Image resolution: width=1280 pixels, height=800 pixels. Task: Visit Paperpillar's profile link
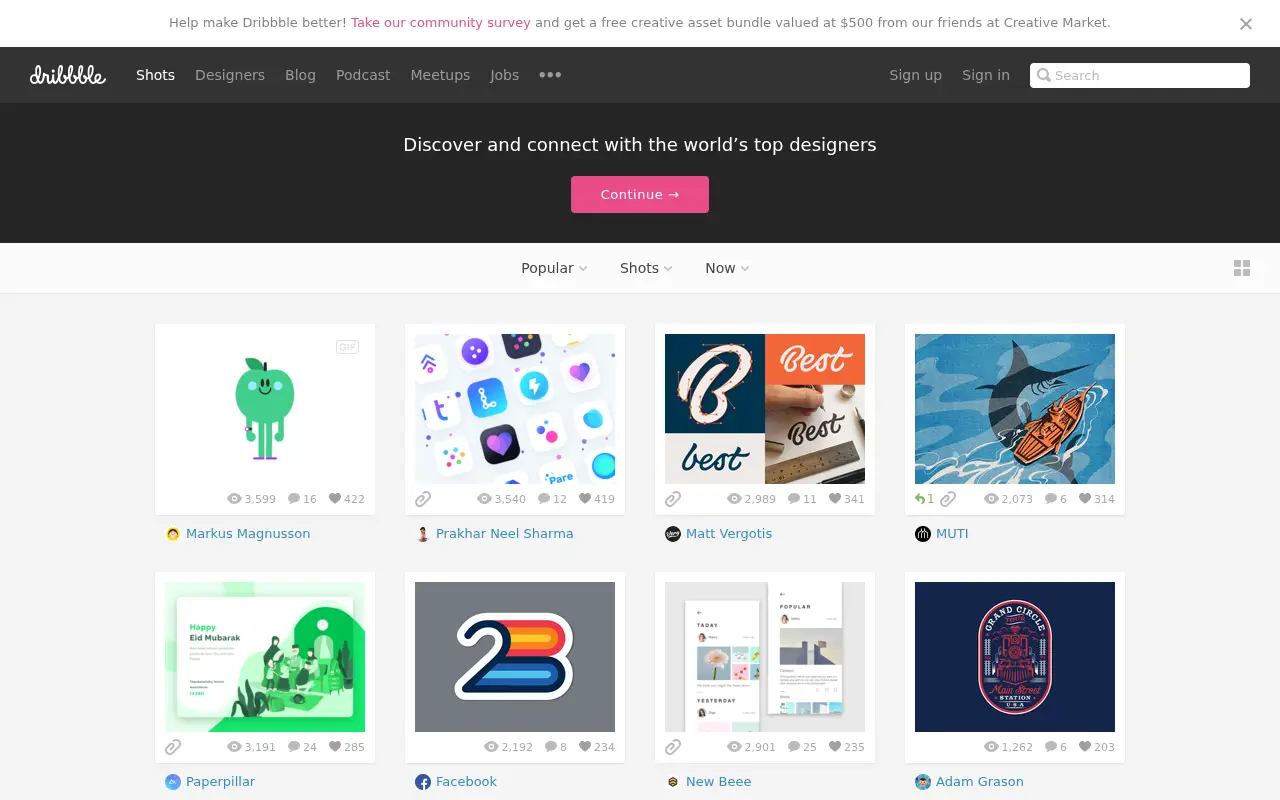pos(220,782)
